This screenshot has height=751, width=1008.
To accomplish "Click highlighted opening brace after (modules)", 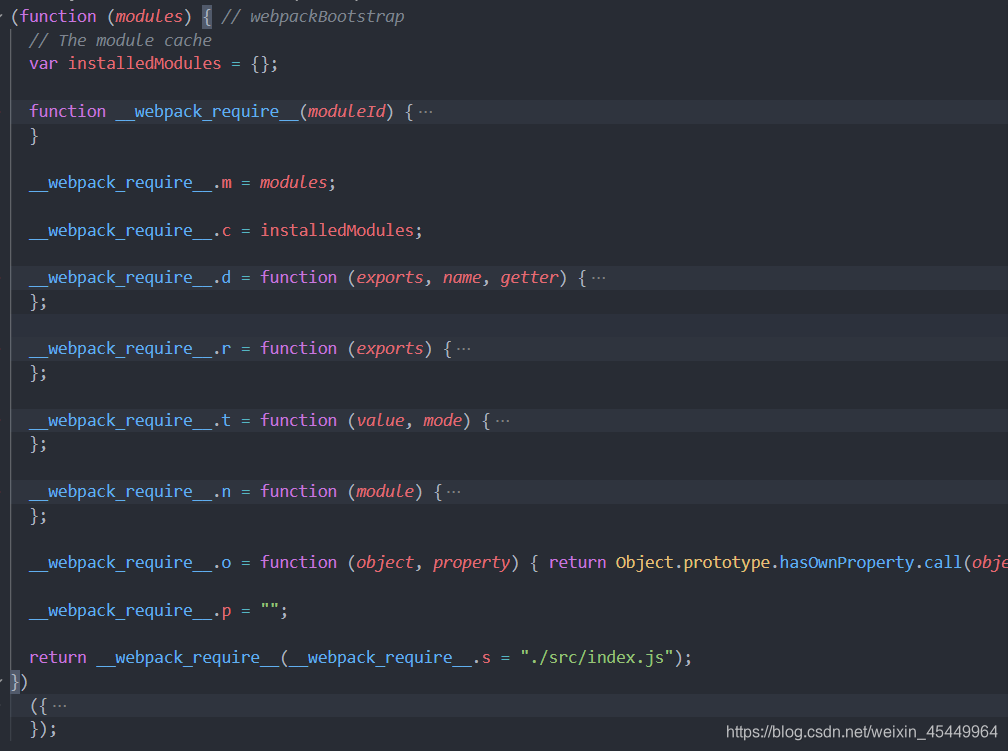I will (207, 17).
